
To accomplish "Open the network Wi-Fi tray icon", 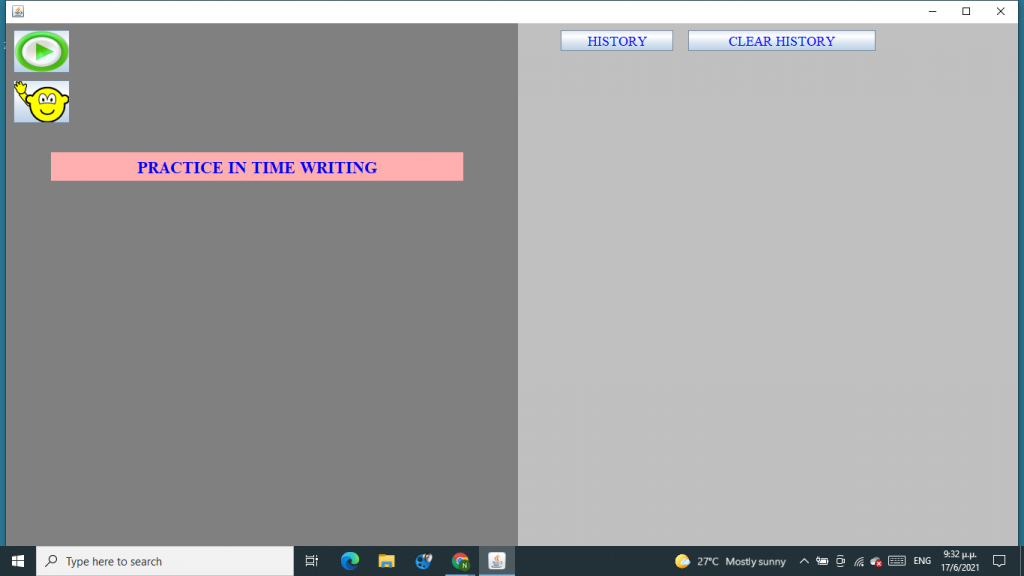I will pyautogui.click(x=858, y=561).
